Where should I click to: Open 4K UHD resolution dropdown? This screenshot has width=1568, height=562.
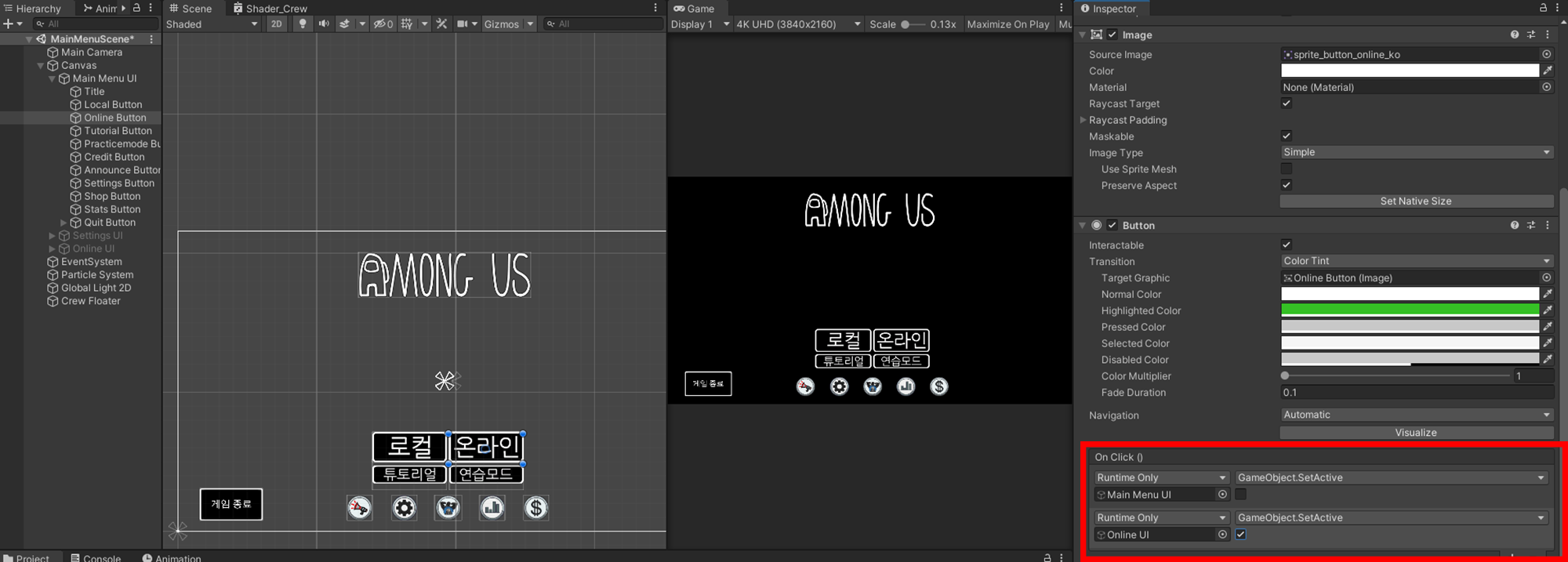coord(799,24)
